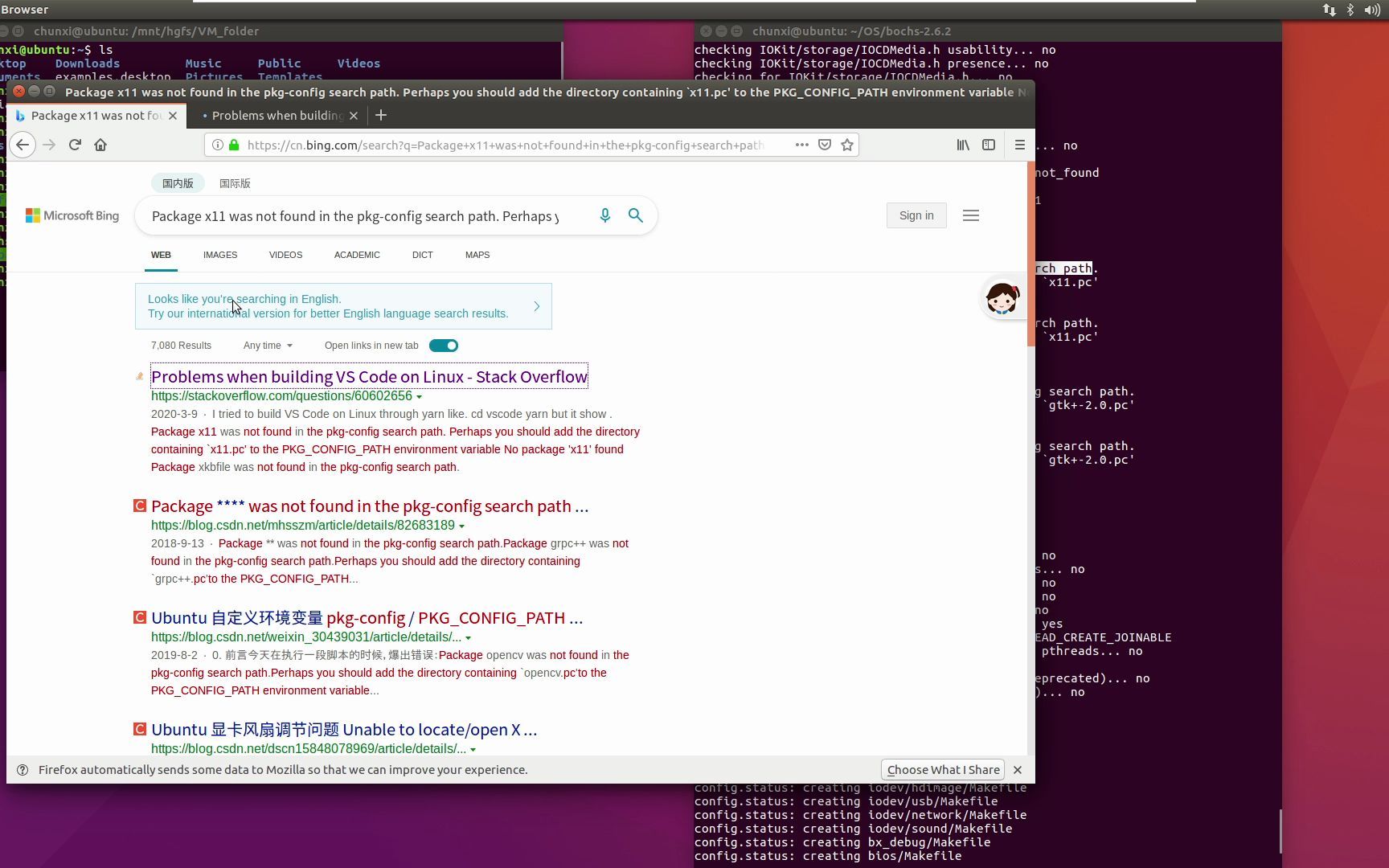
Task: Save page to Pocket icon
Action: coord(825,145)
